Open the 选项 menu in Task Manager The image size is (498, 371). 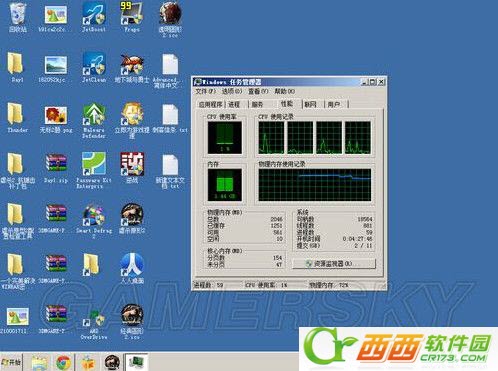(232, 91)
